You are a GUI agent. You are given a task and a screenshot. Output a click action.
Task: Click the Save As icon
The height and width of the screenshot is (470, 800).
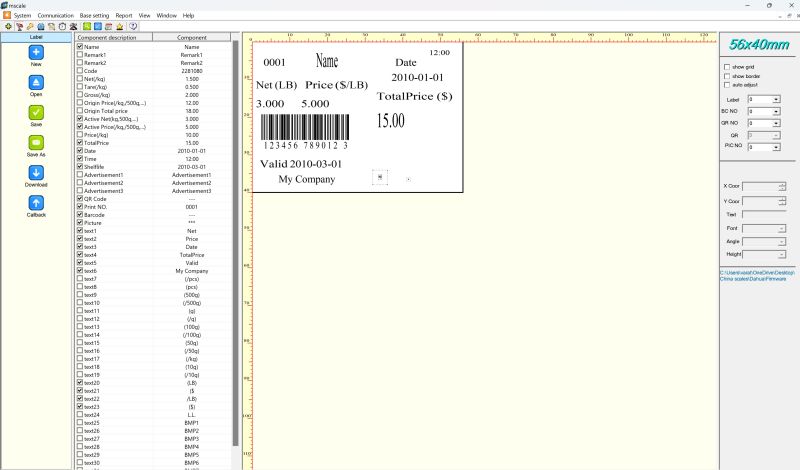(36, 142)
